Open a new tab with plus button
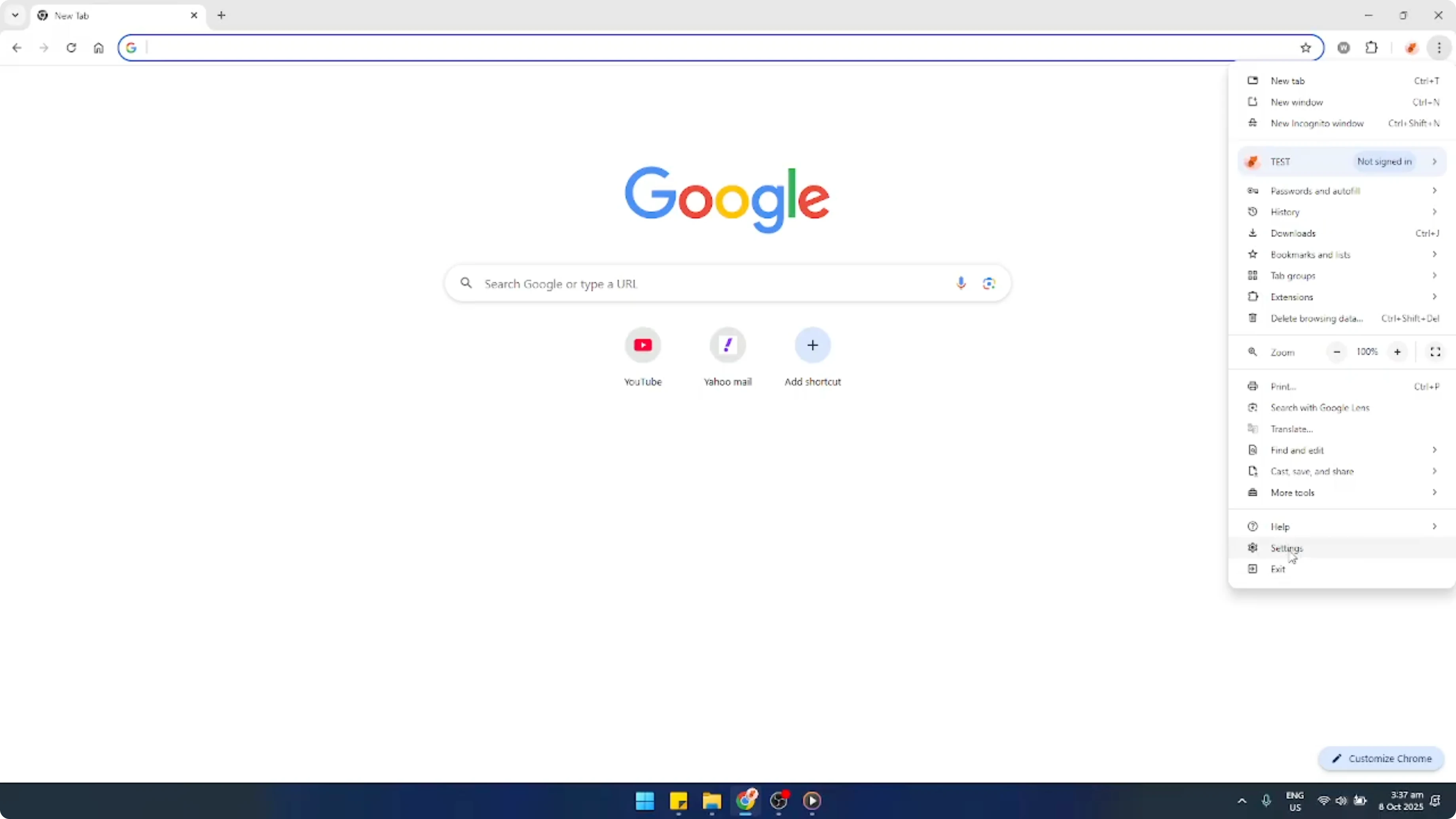This screenshot has width=1456, height=819. pos(222,15)
